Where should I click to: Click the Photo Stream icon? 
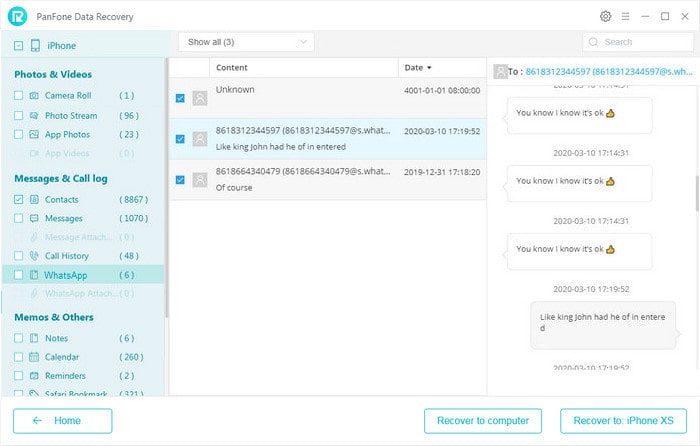click(34, 116)
